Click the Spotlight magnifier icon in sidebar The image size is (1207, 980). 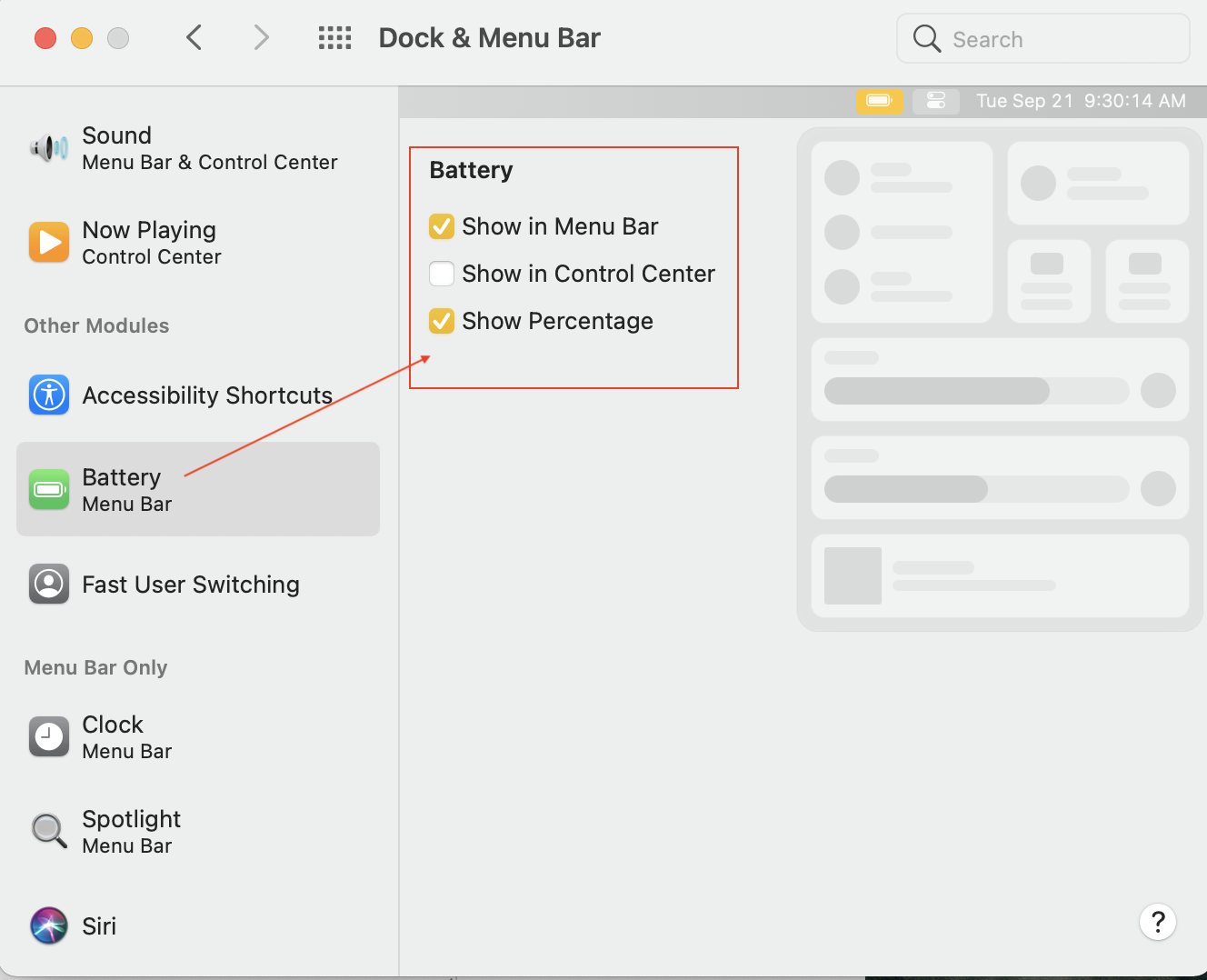(x=49, y=831)
